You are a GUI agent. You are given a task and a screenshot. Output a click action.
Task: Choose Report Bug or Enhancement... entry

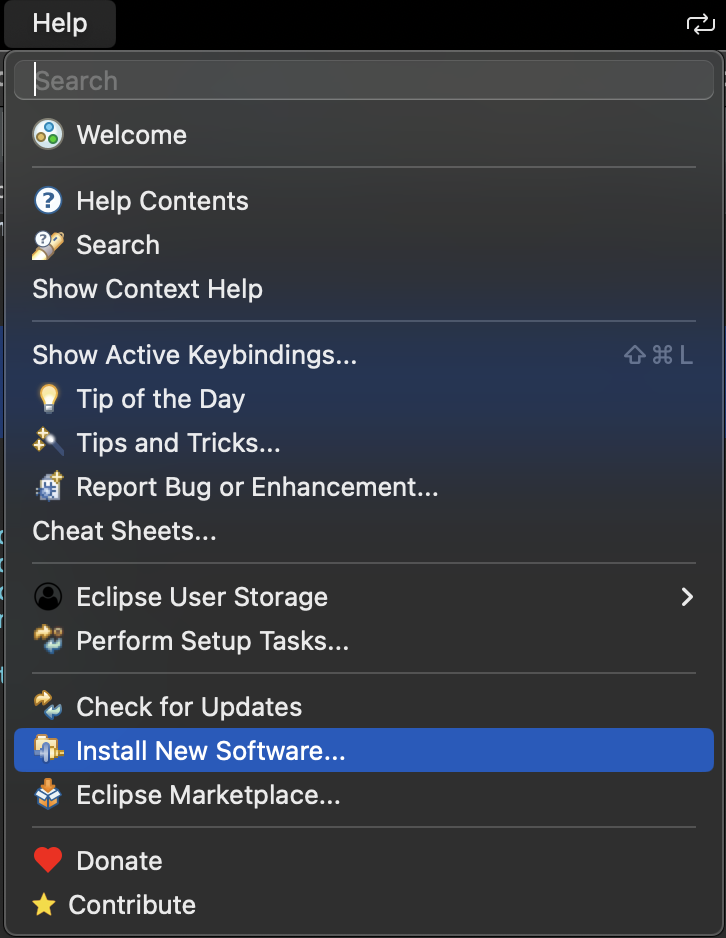(364, 487)
